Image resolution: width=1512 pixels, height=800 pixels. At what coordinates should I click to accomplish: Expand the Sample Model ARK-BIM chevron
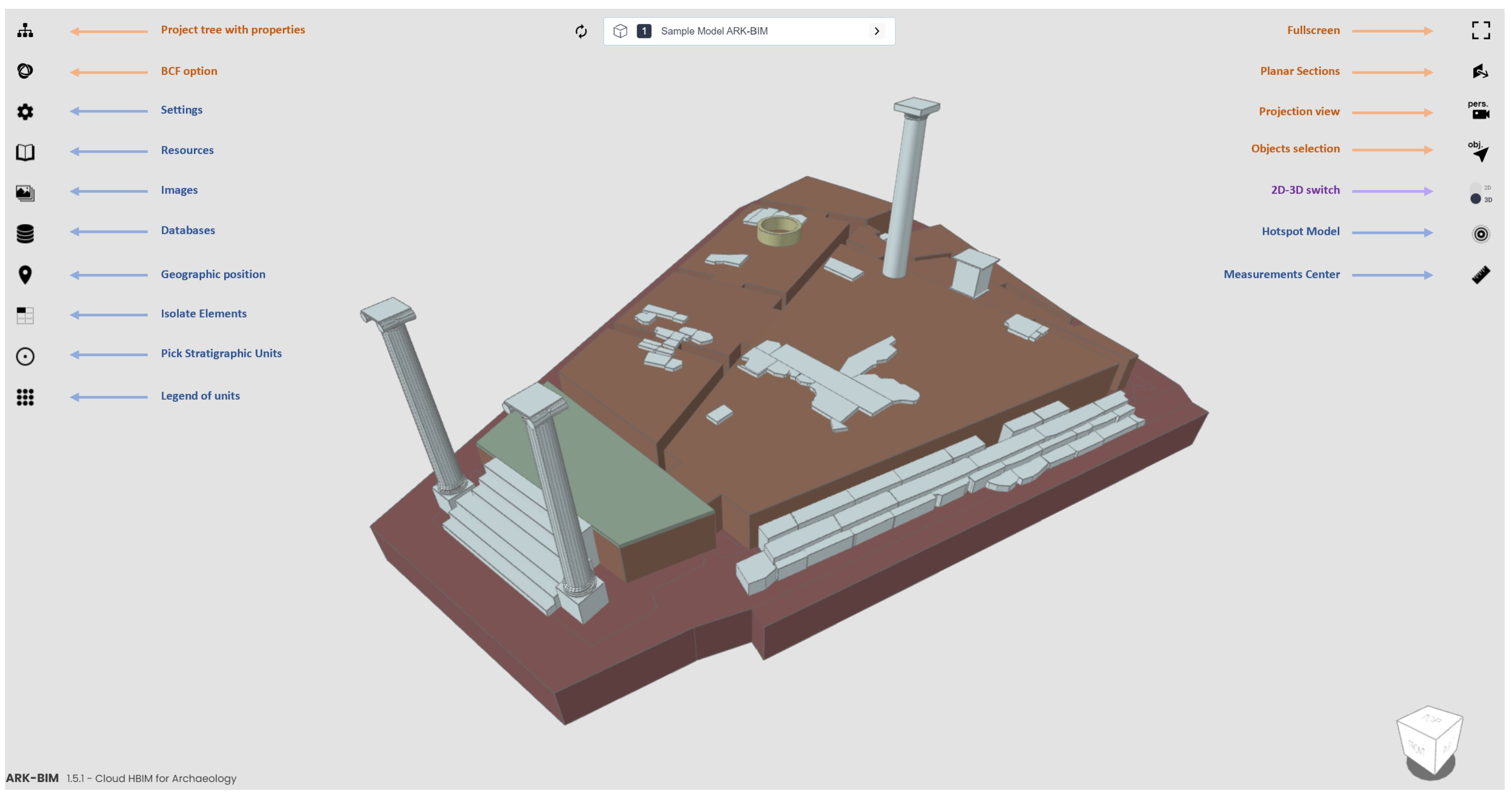pyautogui.click(x=876, y=31)
